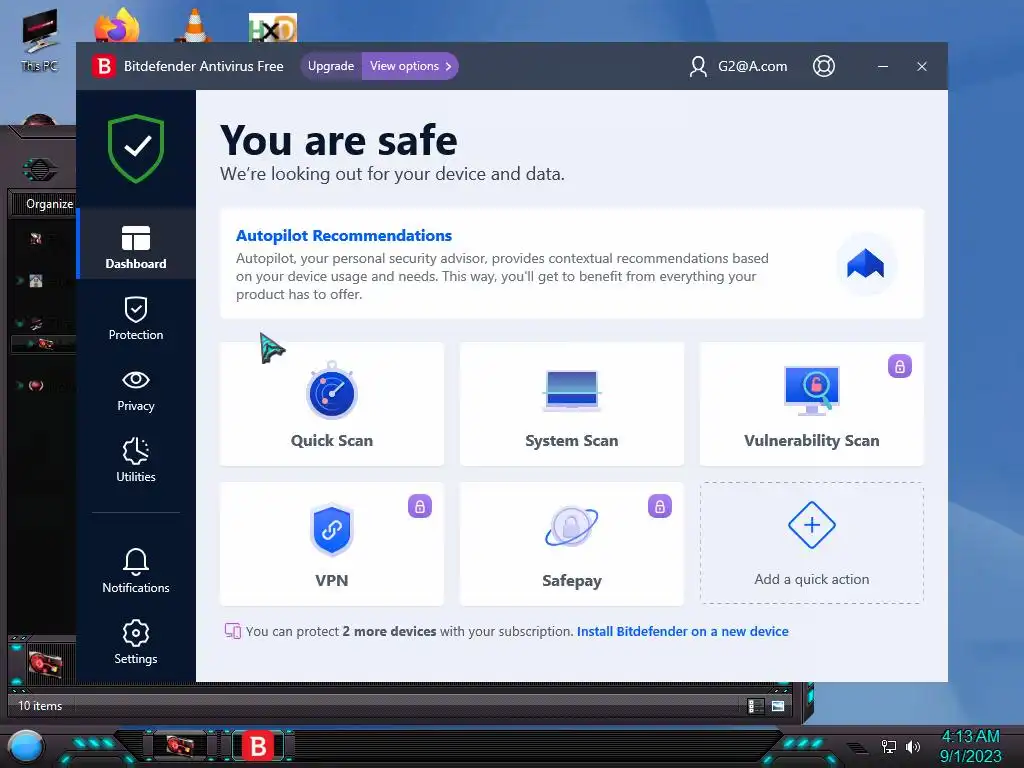
Task: Click the lock badge on VPN tile
Action: (420, 506)
